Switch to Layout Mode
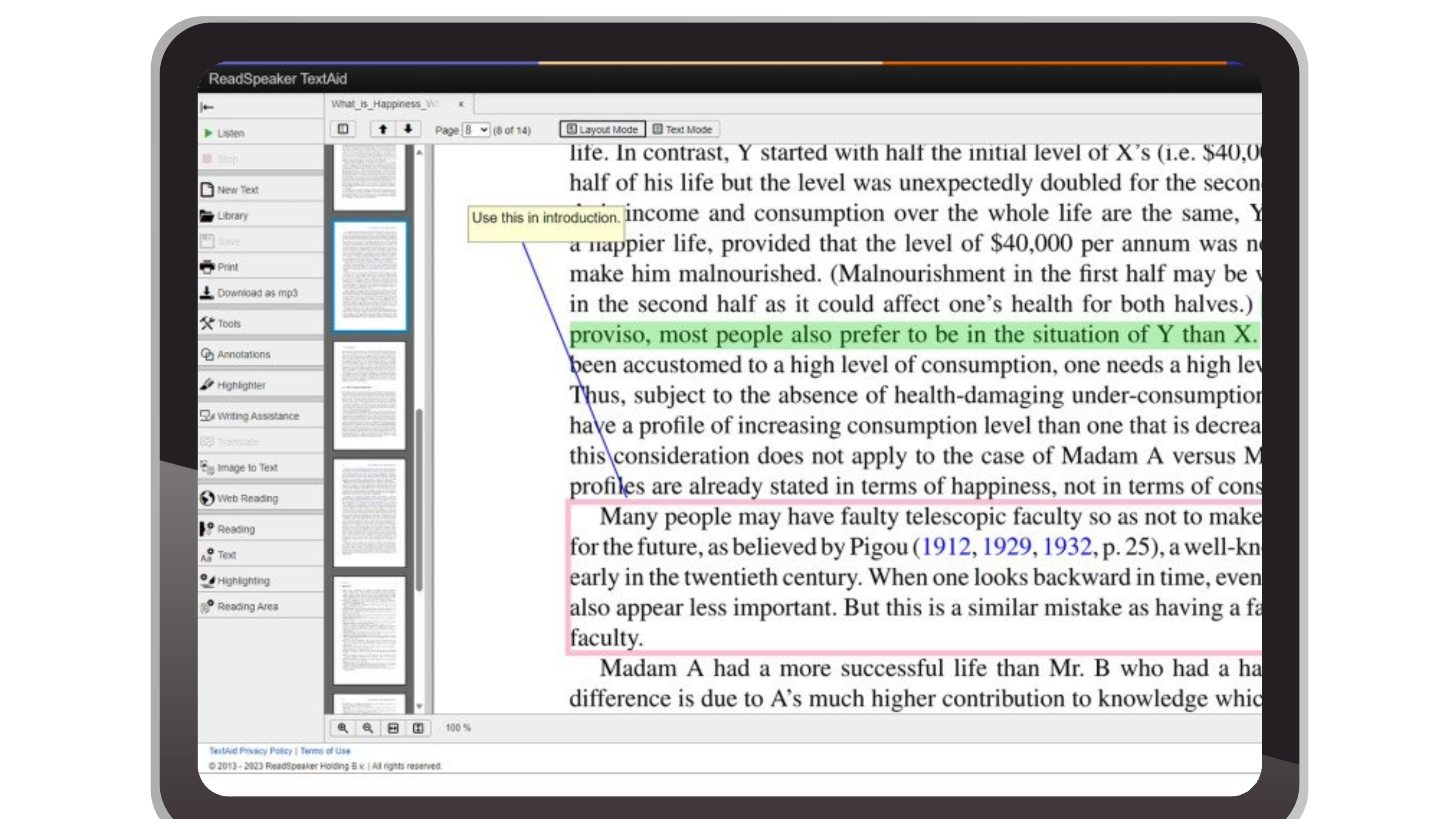Image resolution: width=1456 pixels, height=819 pixels. (x=602, y=129)
